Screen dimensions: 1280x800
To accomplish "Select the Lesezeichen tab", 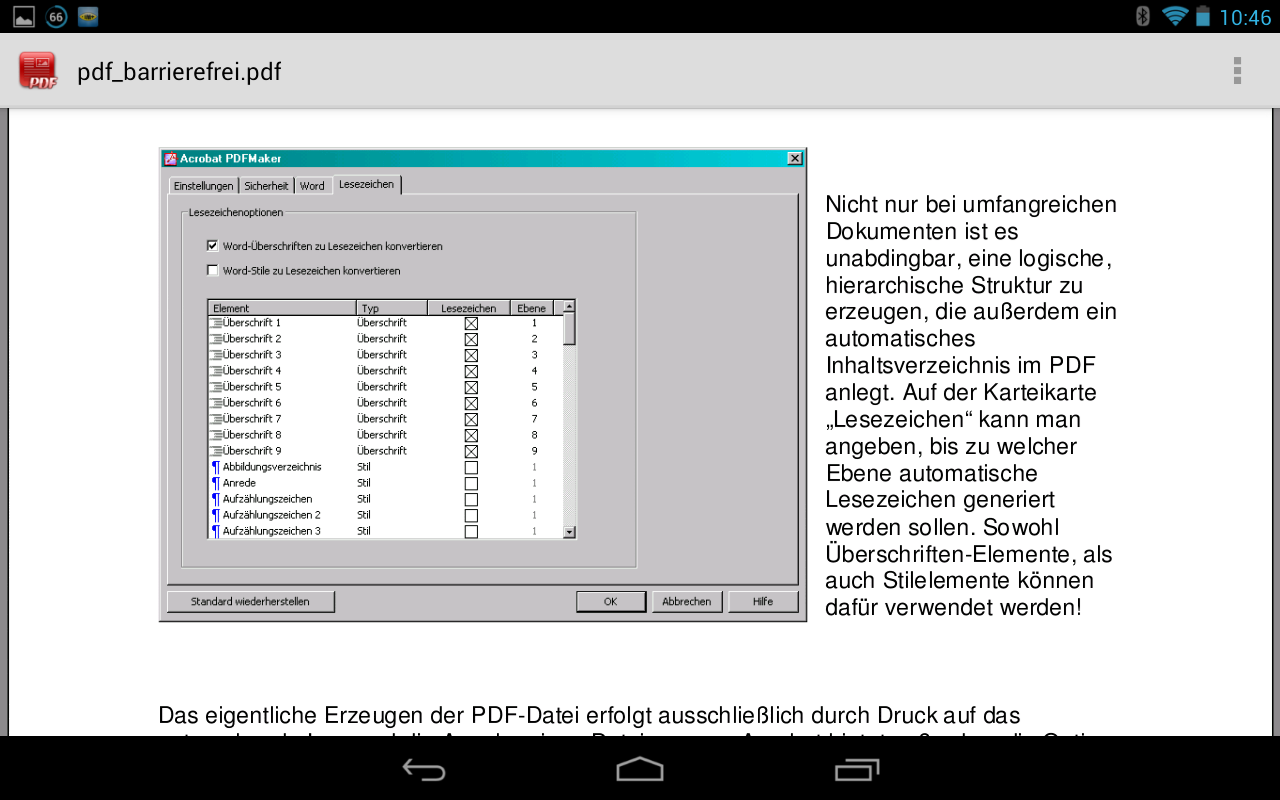I will [x=366, y=184].
